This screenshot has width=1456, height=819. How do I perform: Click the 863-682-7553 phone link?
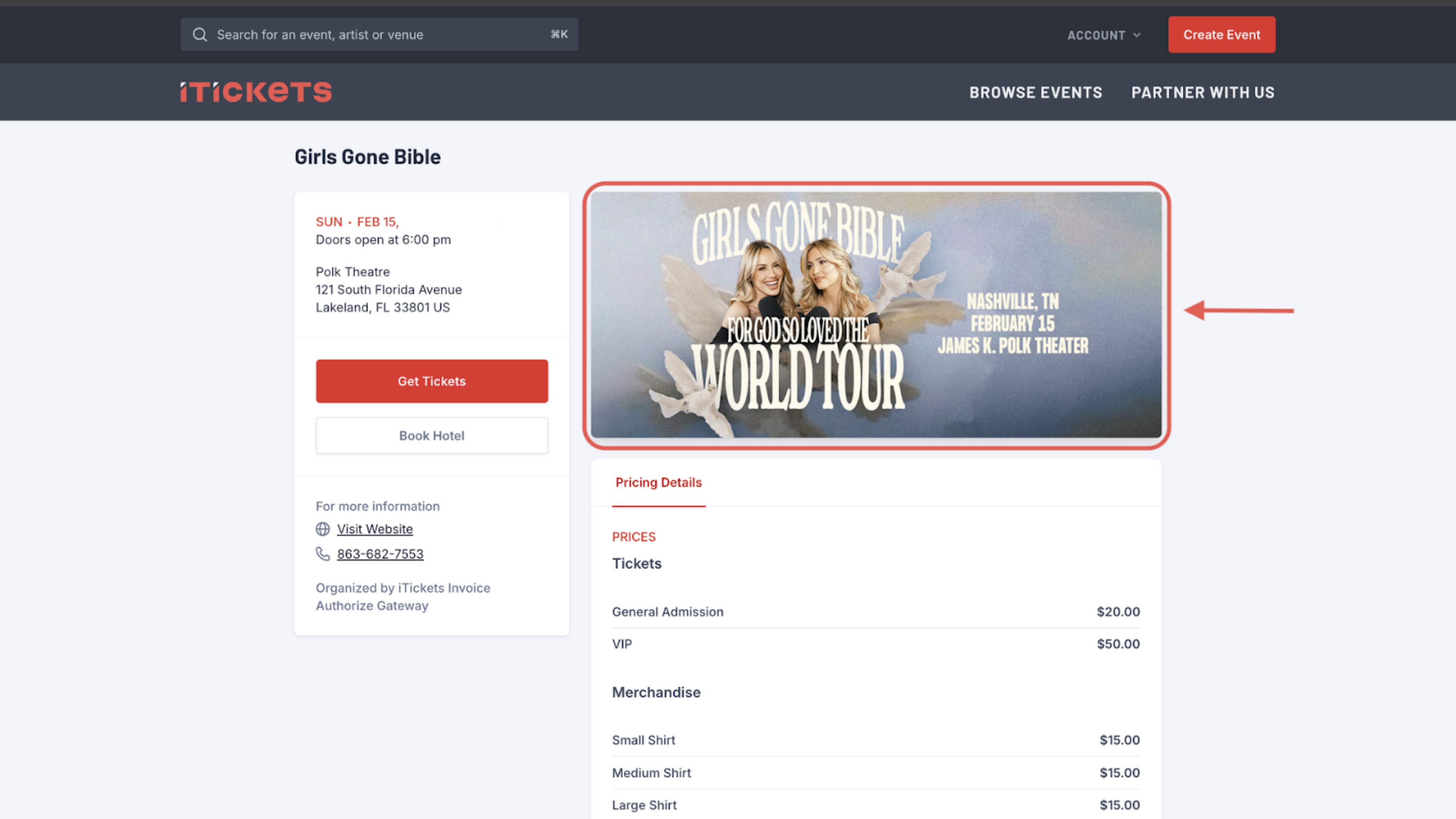pos(380,554)
